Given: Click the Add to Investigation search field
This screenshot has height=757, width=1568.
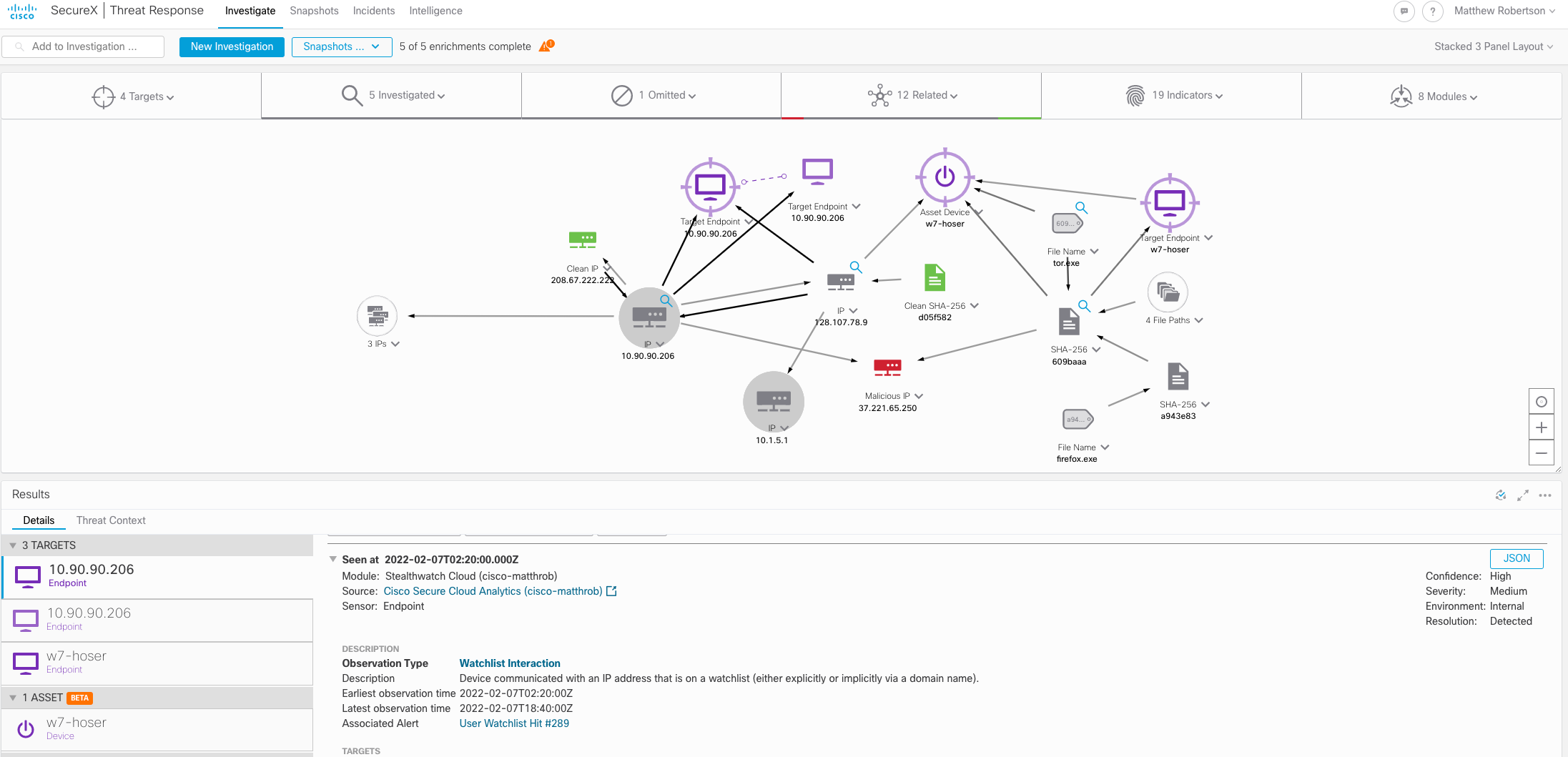Looking at the screenshot, I should pos(83,46).
